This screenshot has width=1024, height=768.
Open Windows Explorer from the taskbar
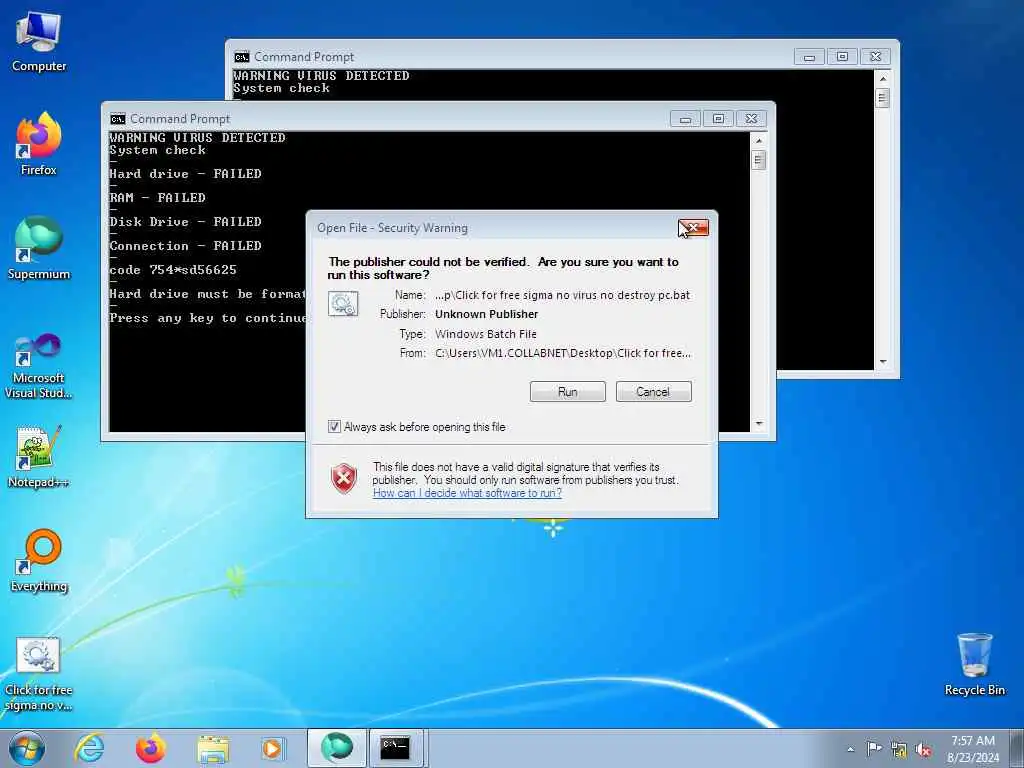pos(213,748)
